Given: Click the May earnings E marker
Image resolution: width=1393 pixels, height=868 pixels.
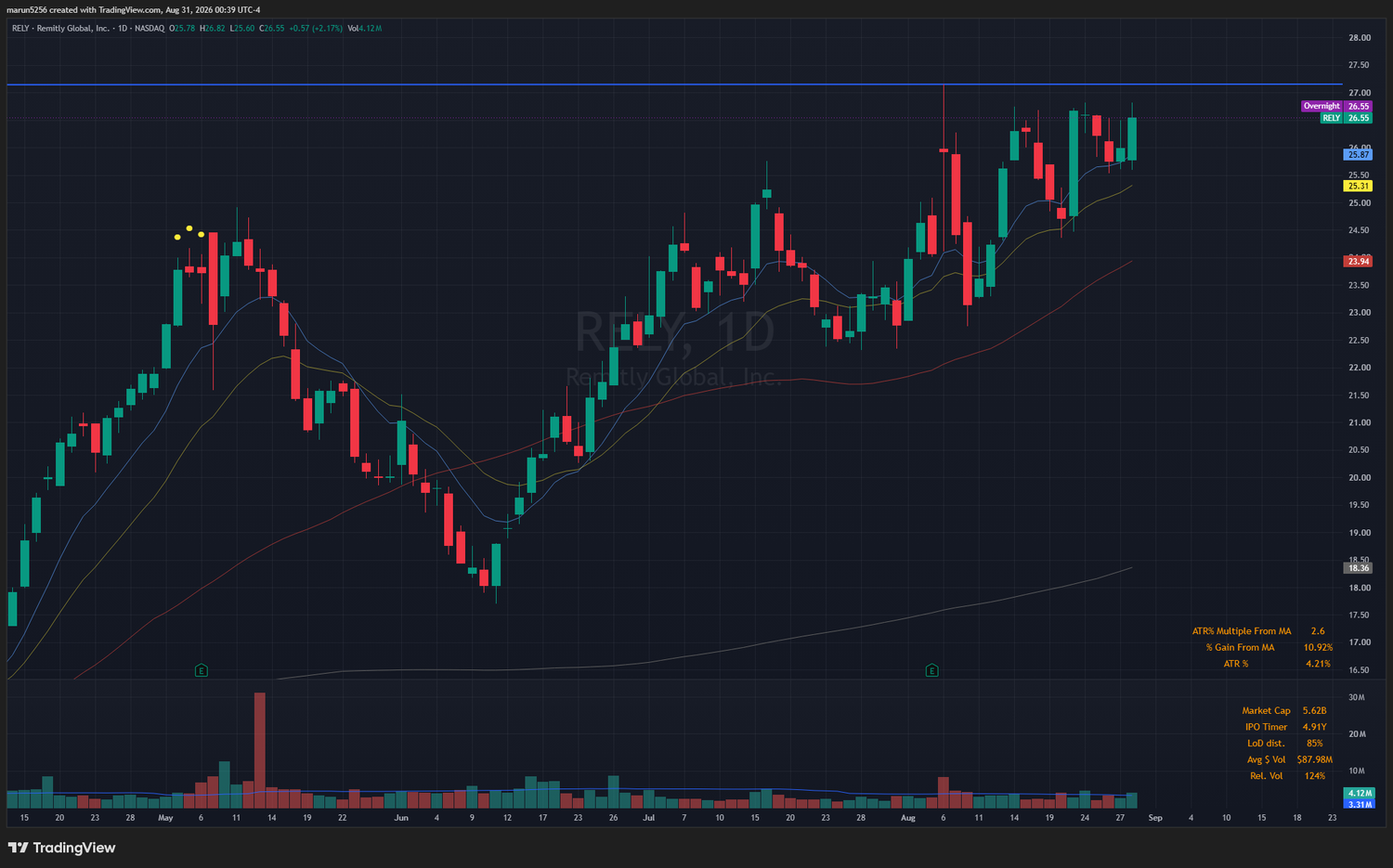Looking at the screenshot, I should click(201, 670).
